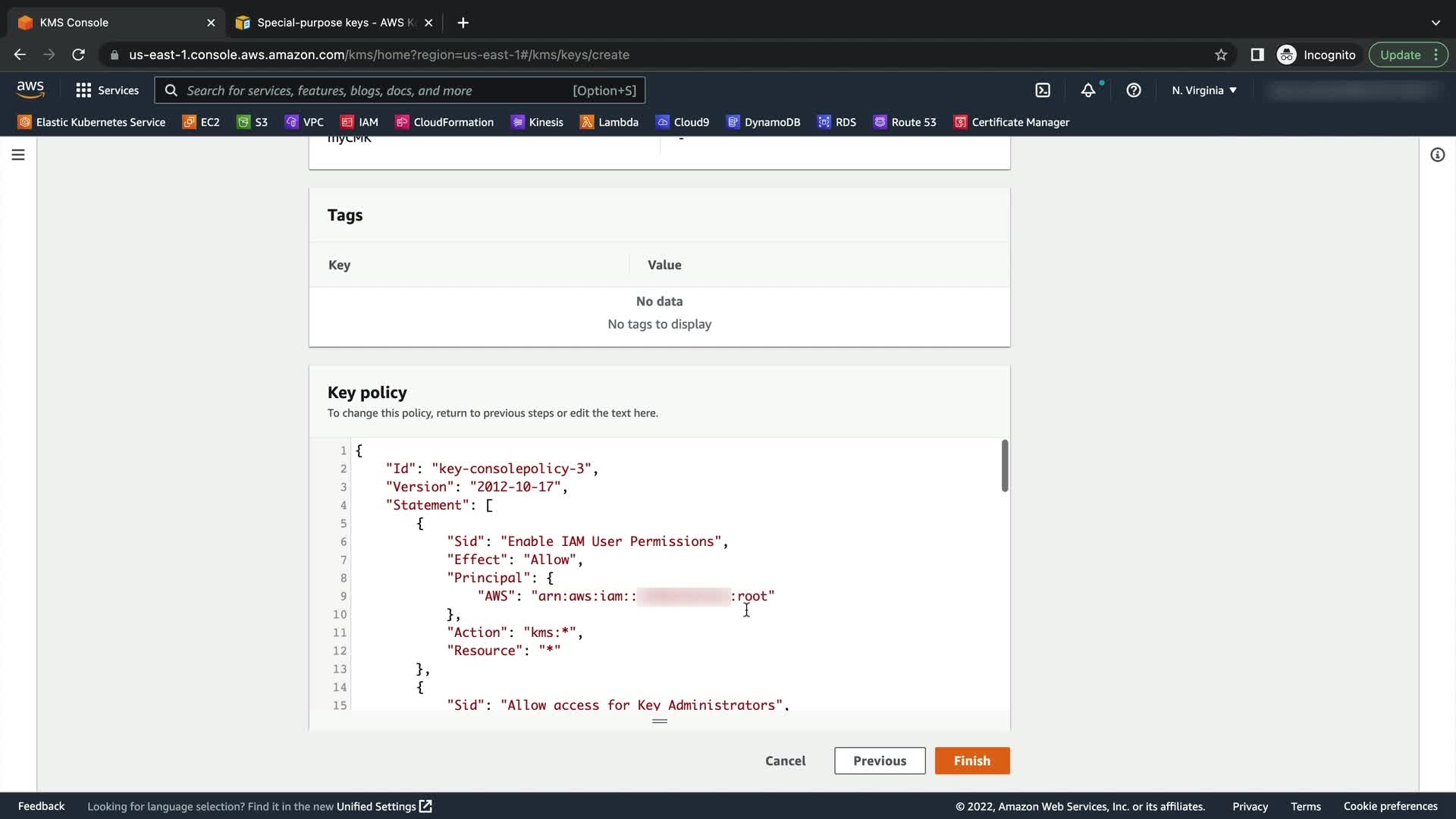Screen dimensions: 1456x819
Task: Open the notifications bell icon
Action: [1088, 90]
